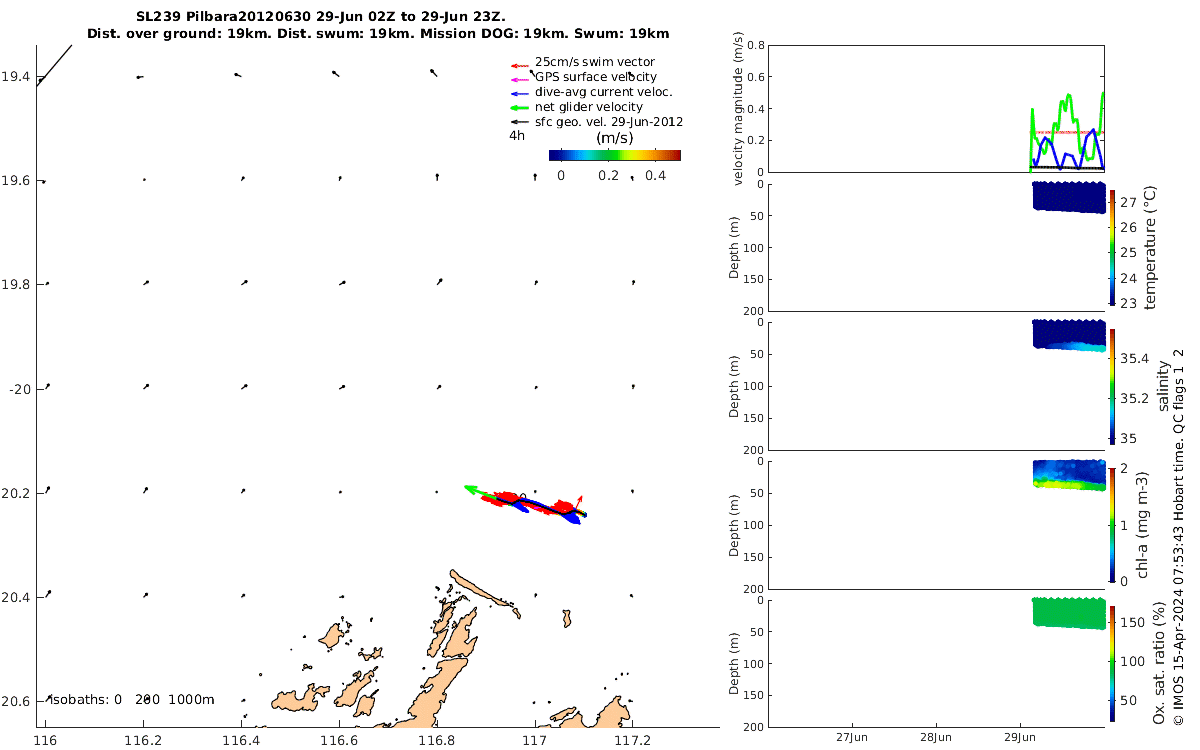Click the chl-a colorbar
Viewport: 1200px width, 750px height.
tap(1112, 523)
